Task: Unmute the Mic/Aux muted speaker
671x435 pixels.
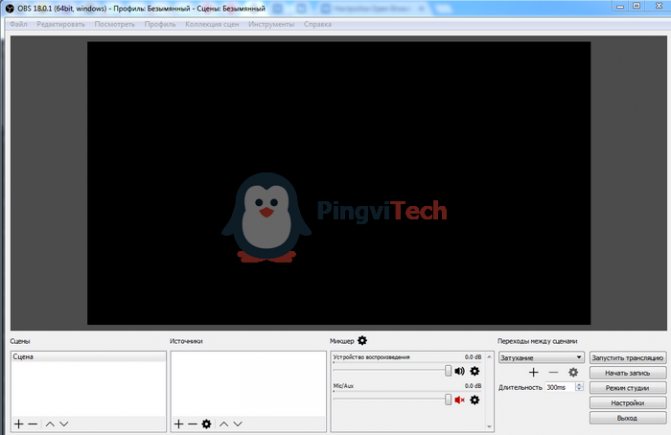Action: click(x=460, y=400)
